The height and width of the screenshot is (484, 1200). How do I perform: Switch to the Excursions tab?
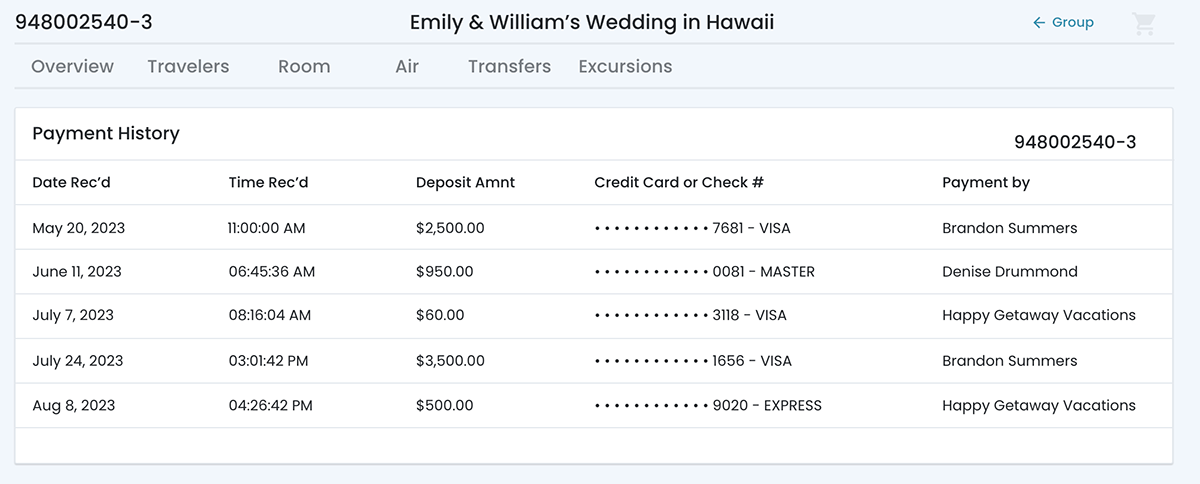pyautogui.click(x=625, y=67)
